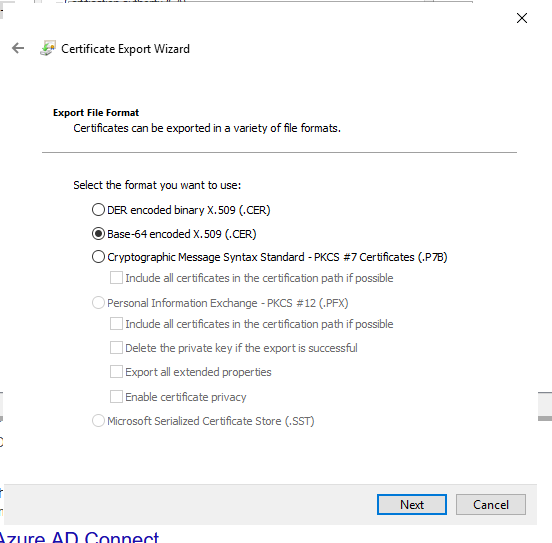Click the Certificate Export Wizard icon
The height and width of the screenshot is (543, 552).
(x=48, y=48)
